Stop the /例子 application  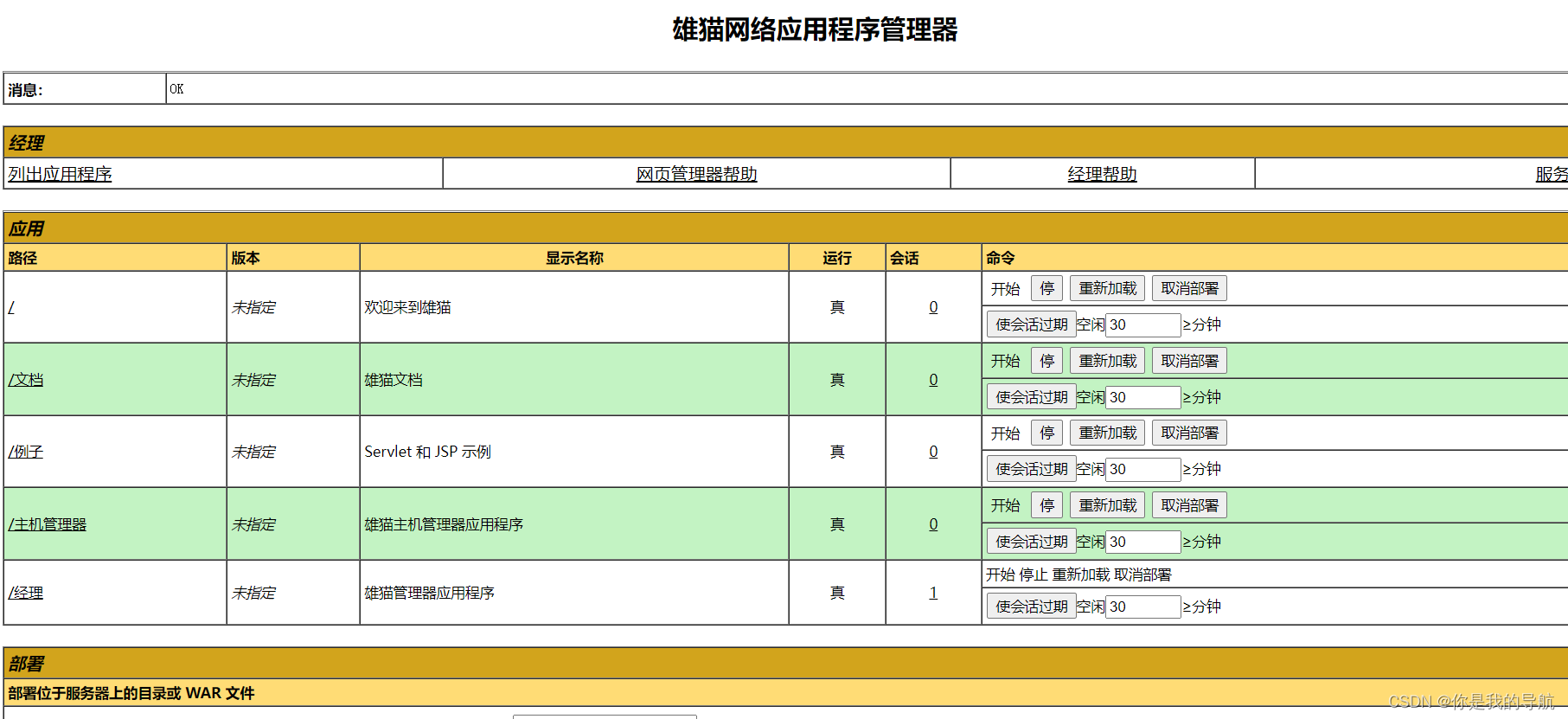(x=1046, y=433)
